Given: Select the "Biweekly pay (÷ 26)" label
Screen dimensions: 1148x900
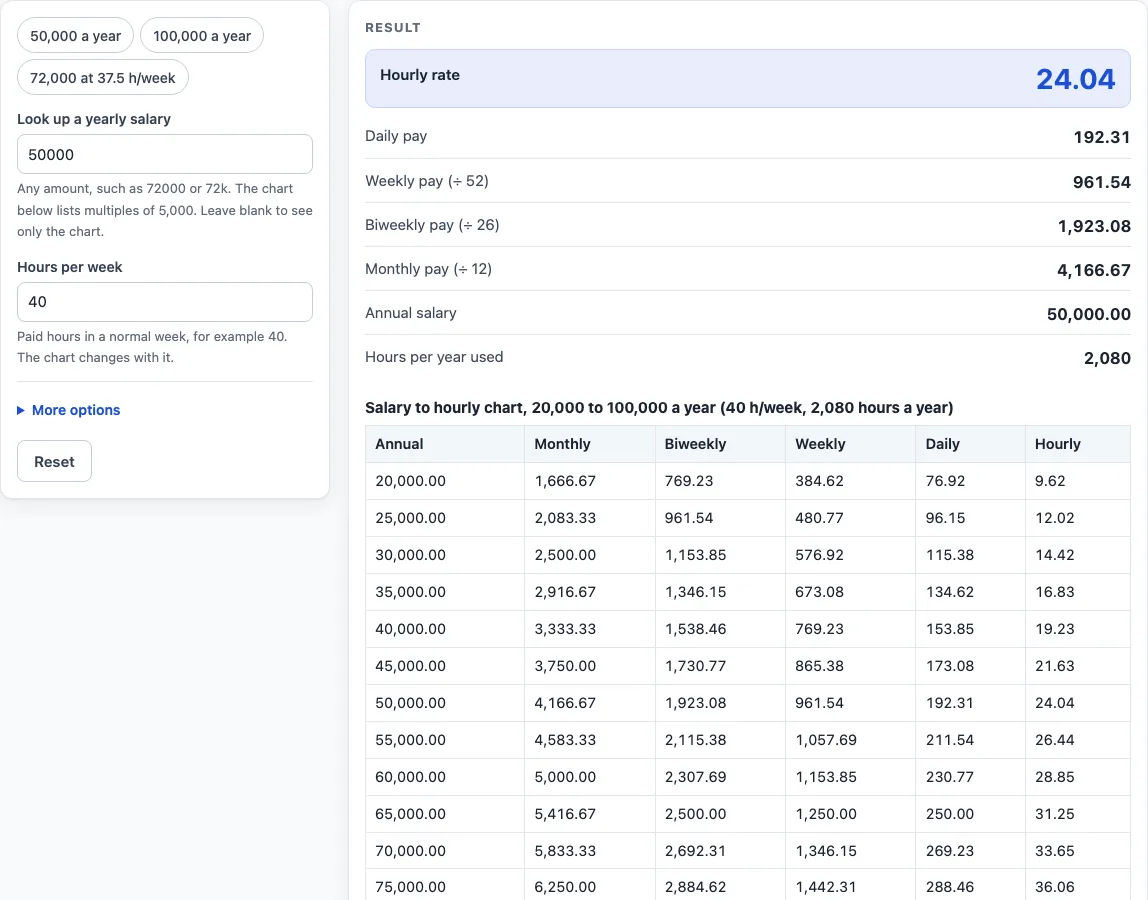Looking at the screenshot, I should (x=432, y=225).
